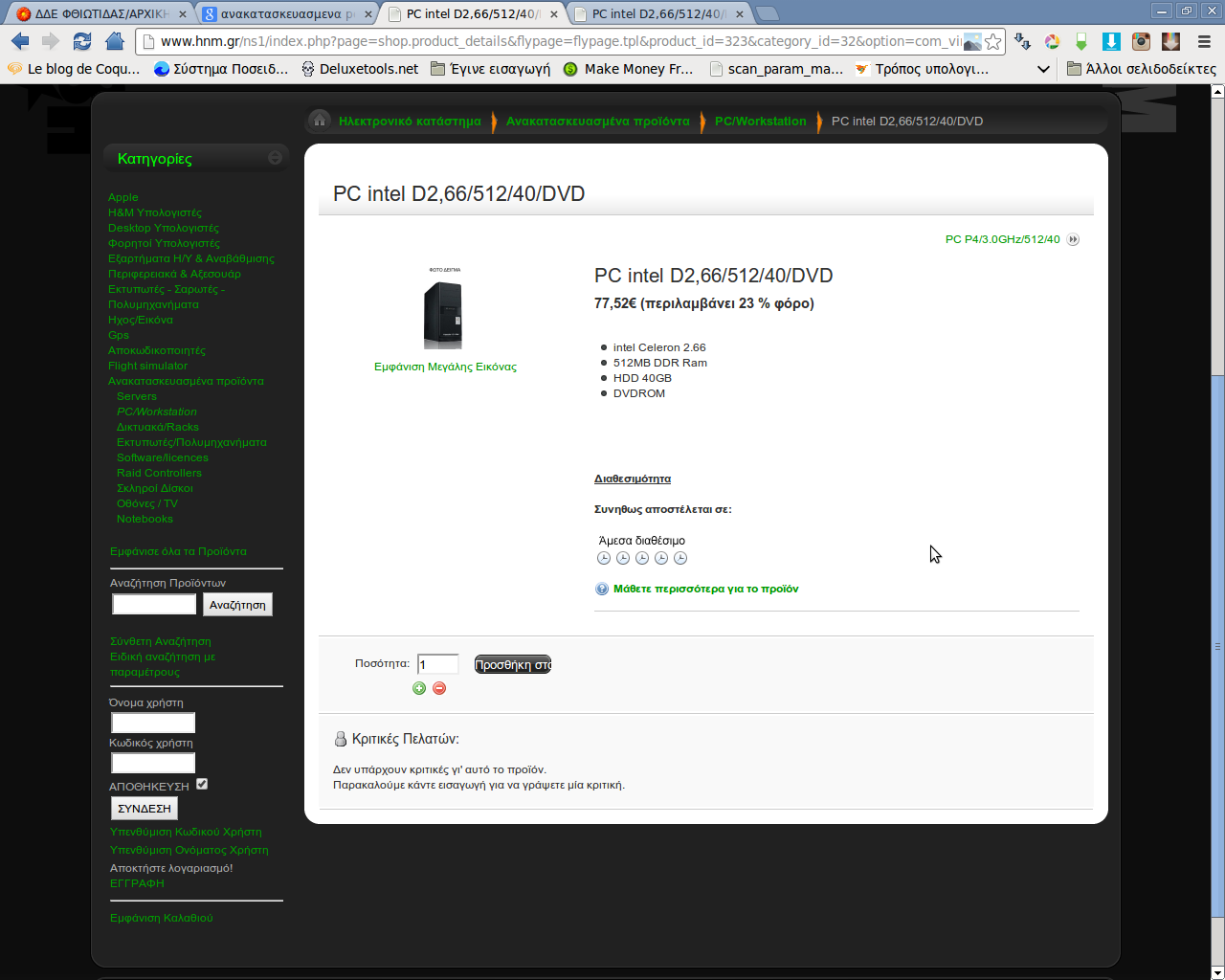Click the page vertical scrollbar down arrow
The height and width of the screenshot is (980, 1225).
coord(1217,972)
